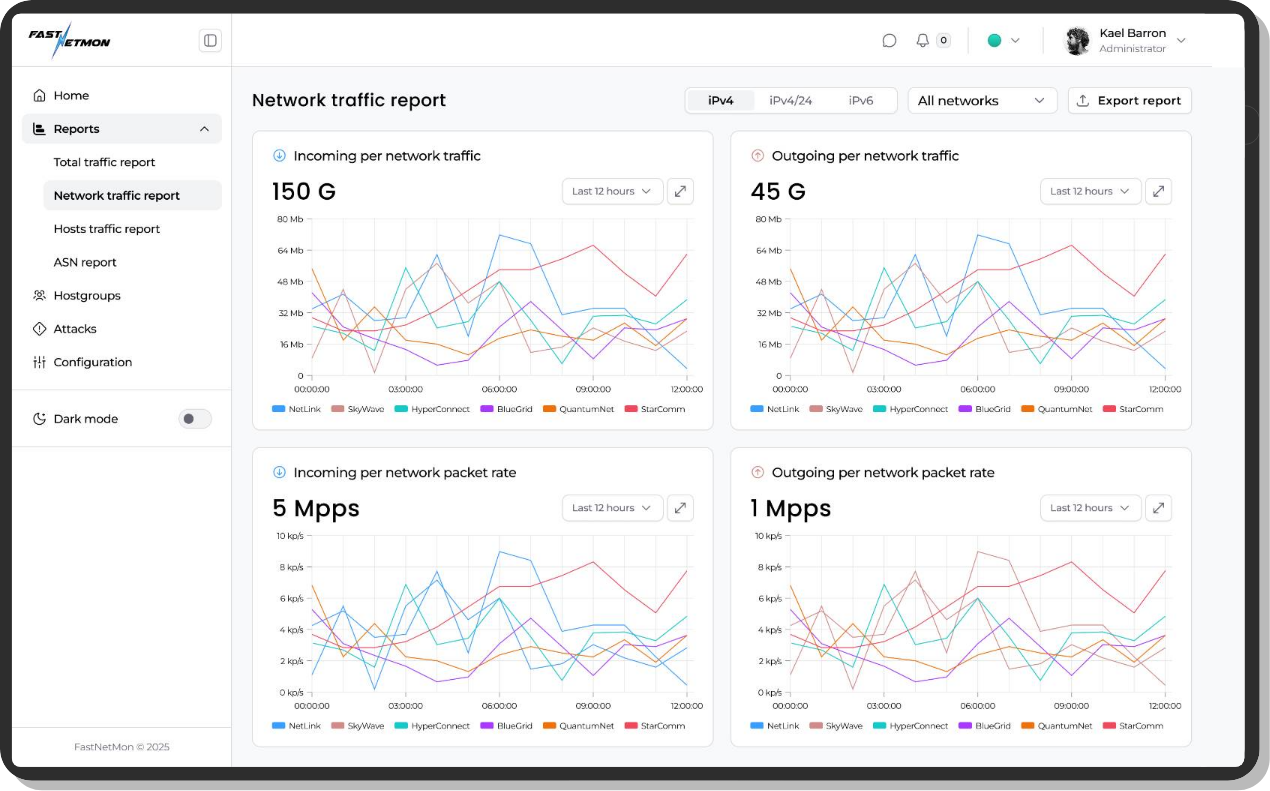Click the notifications bell icon
The width and height of the screenshot is (1270, 791).
(x=923, y=40)
